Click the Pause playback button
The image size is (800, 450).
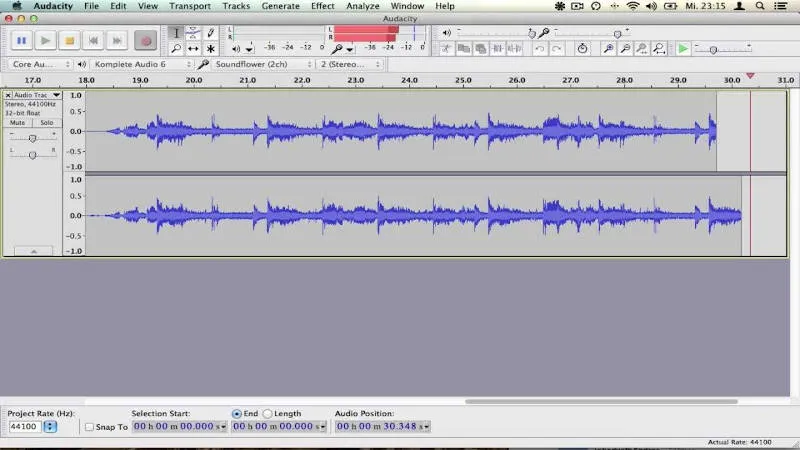coord(21,41)
